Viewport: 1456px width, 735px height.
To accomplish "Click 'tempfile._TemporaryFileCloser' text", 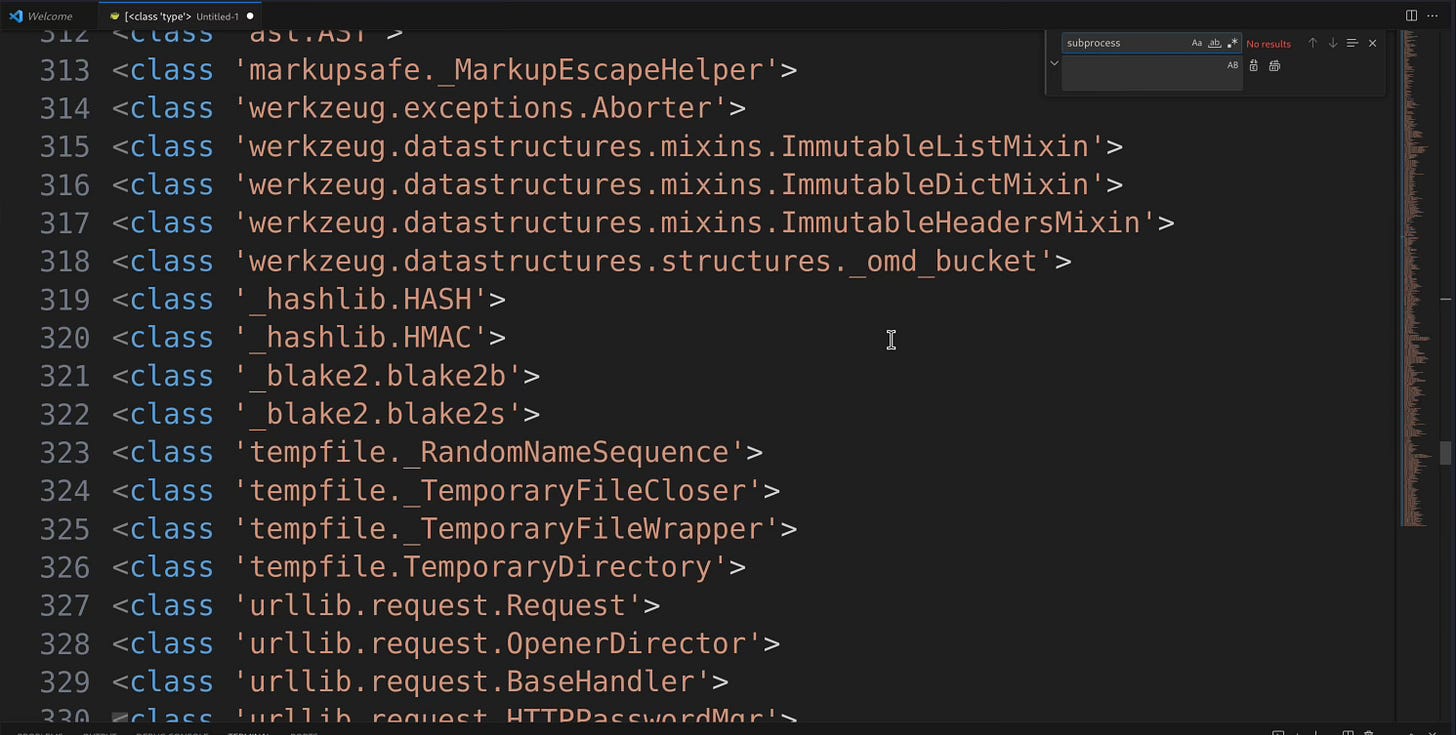I will point(498,491).
